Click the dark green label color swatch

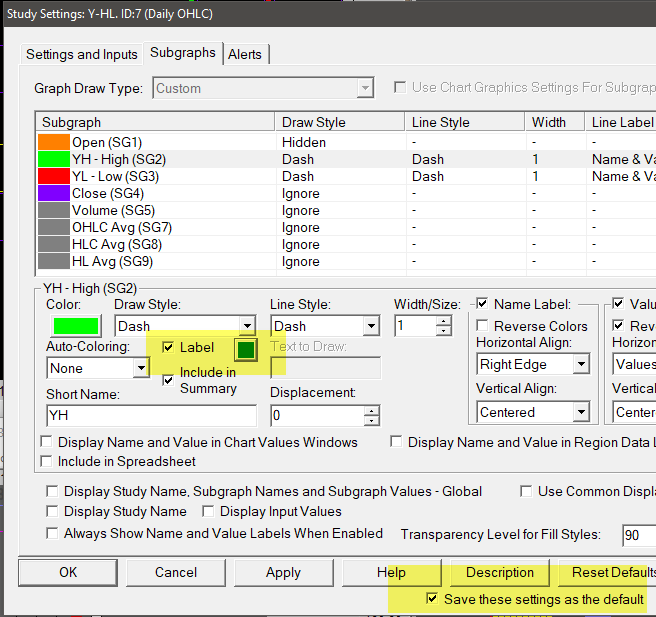coord(246,350)
